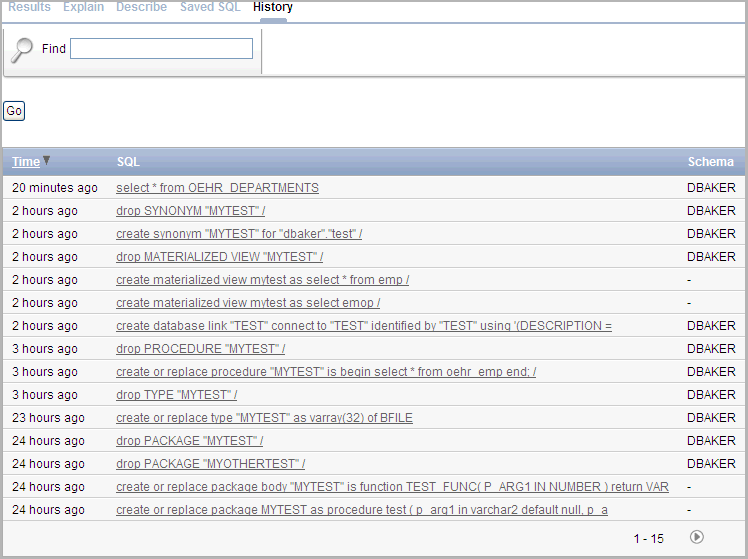Open materialized view 'select * from emp' statement
This screenshot has width=748, height=559.
(x=263, y=280)
